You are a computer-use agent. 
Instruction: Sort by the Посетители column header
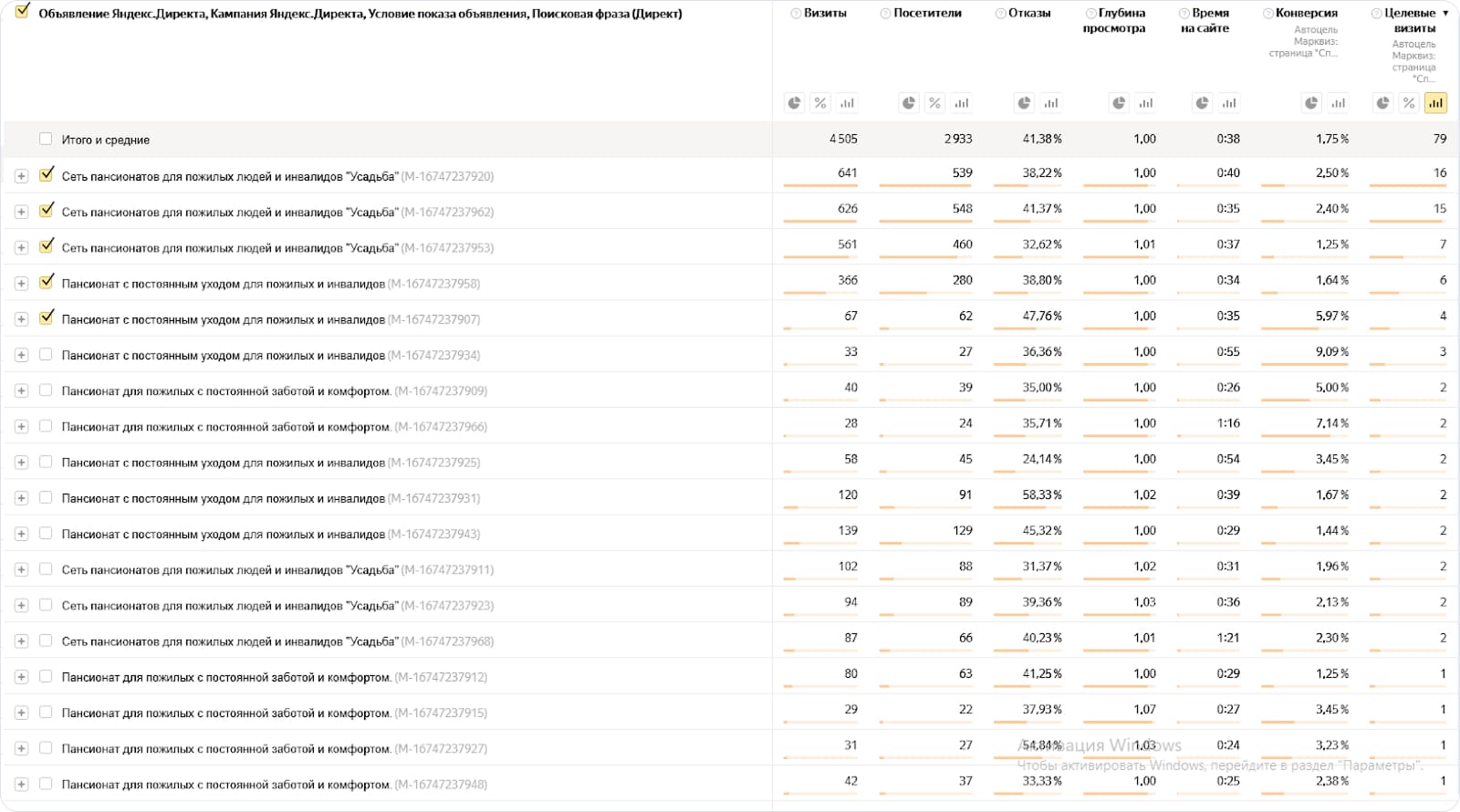[x=927, y=14]
